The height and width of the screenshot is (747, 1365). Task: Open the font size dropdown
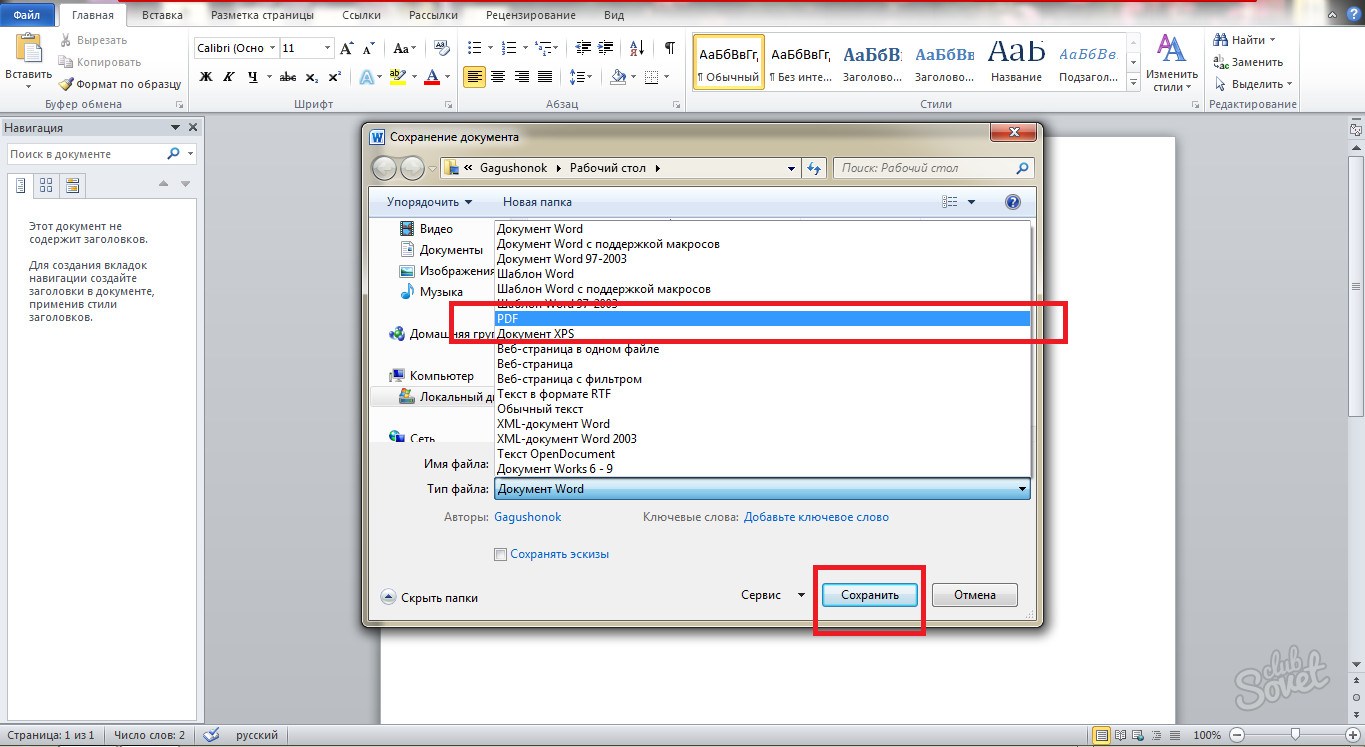point(327,48)
